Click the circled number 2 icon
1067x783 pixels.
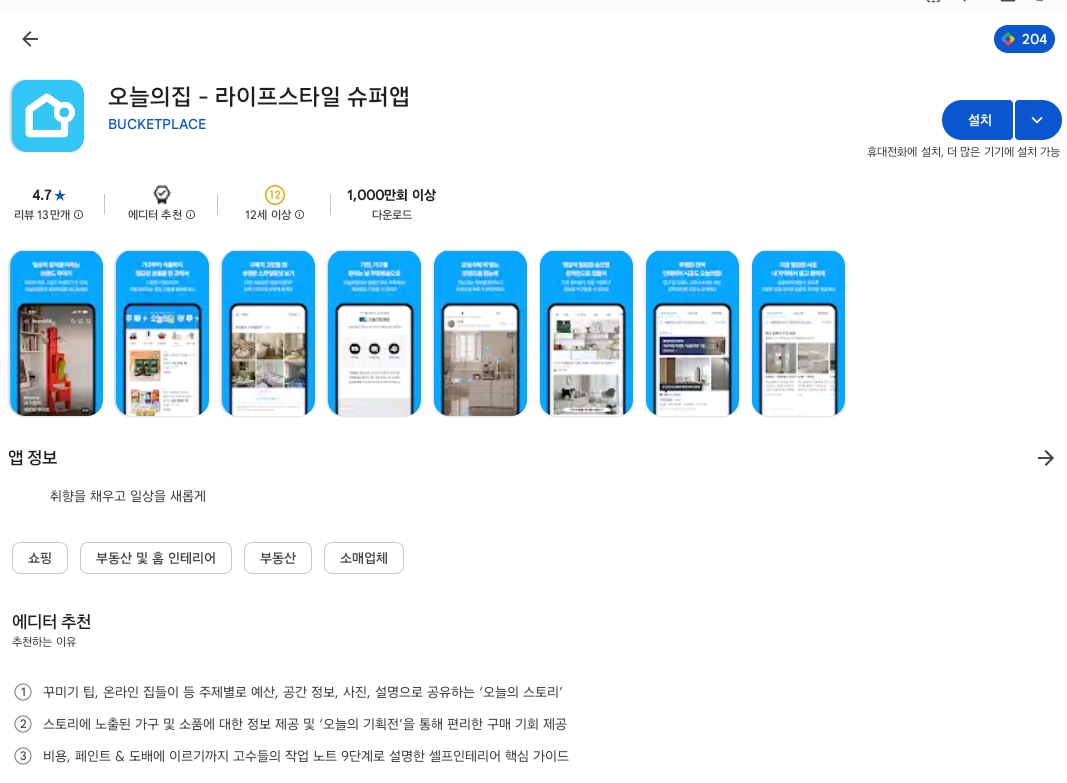coord(22,724)
